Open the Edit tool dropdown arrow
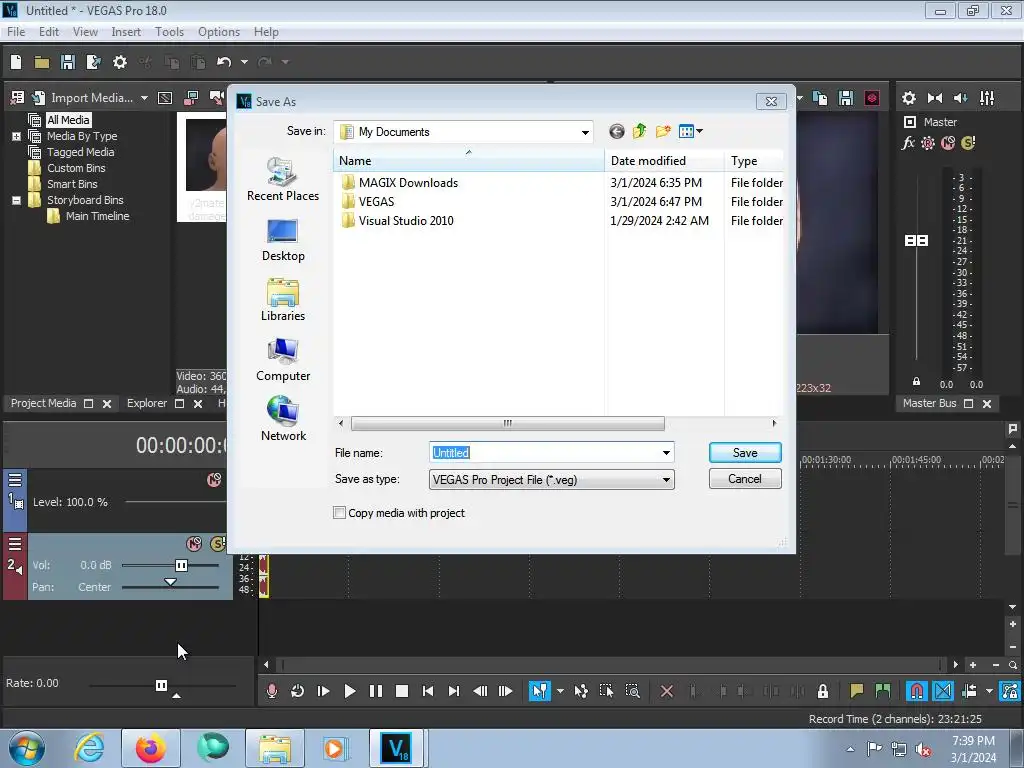The height and width of the screenshot is (768, 1024). tap(560, 691)
